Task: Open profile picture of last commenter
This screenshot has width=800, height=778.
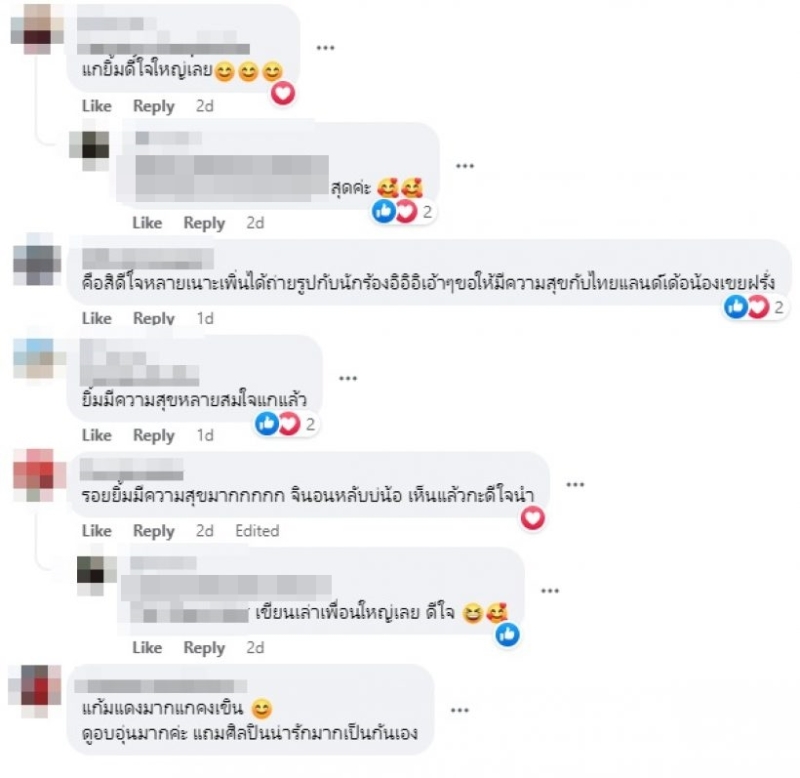Action: (35, 691)
